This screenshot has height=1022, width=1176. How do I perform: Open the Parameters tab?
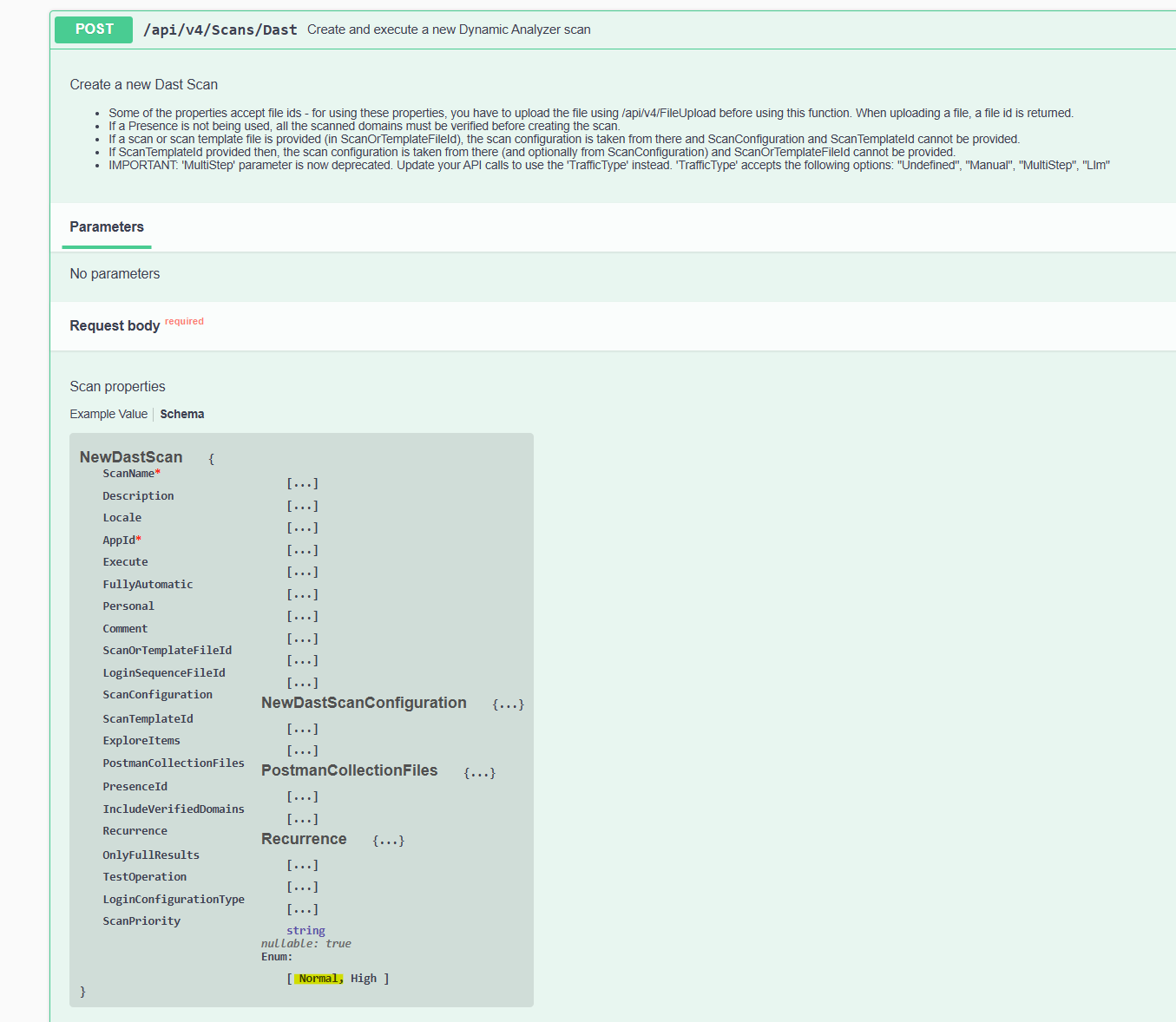coord(107,227)
